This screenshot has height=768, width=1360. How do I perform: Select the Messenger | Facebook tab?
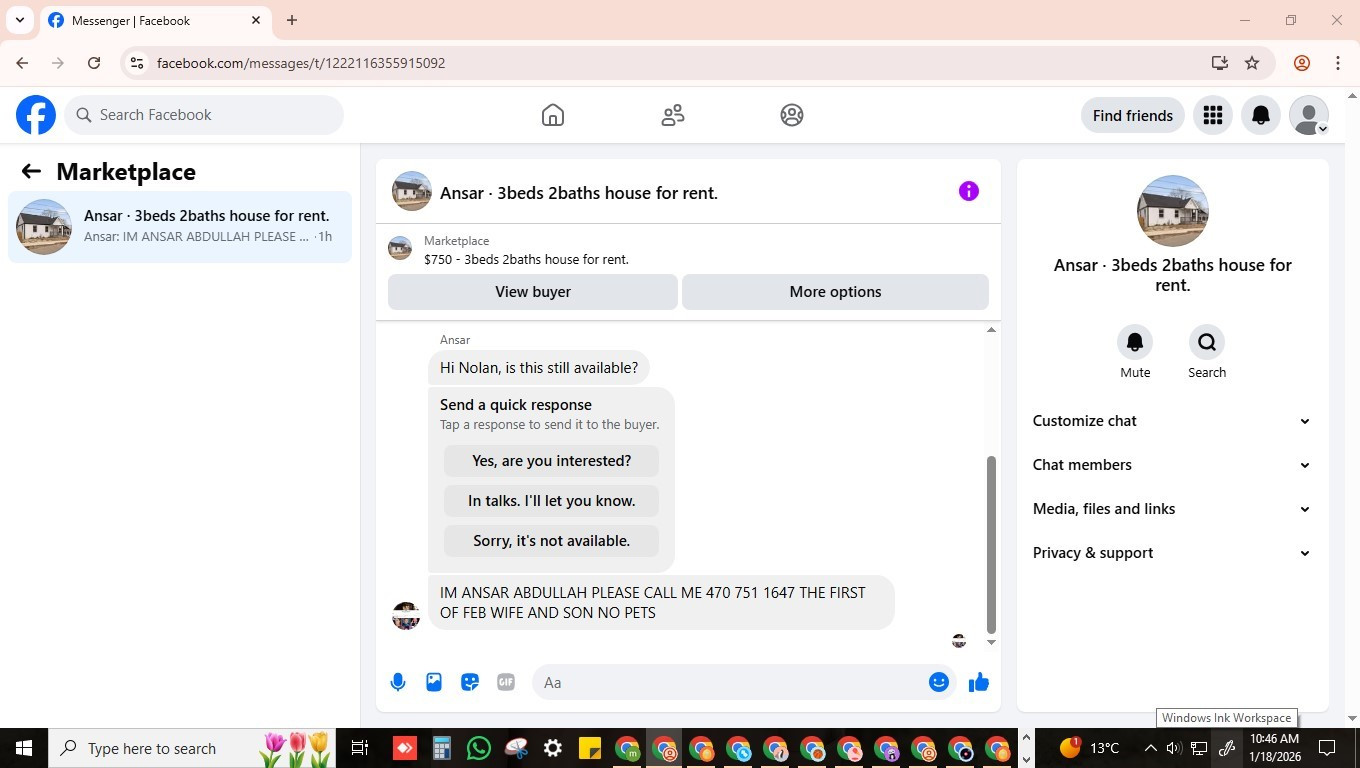tap(155, 20)
